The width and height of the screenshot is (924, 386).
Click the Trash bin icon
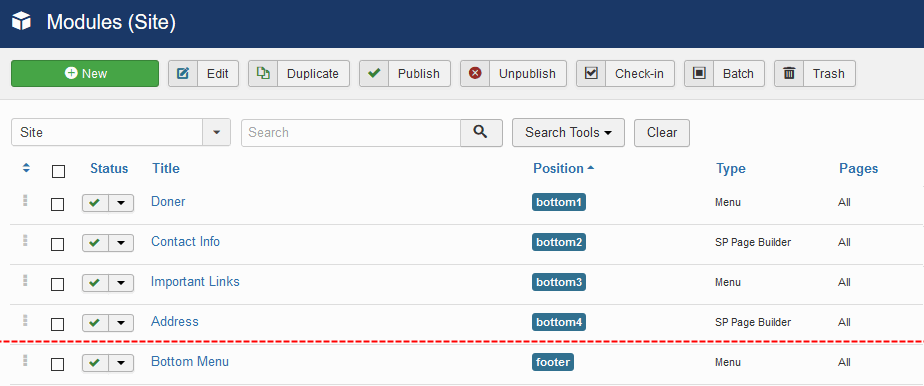coord(789,74)
